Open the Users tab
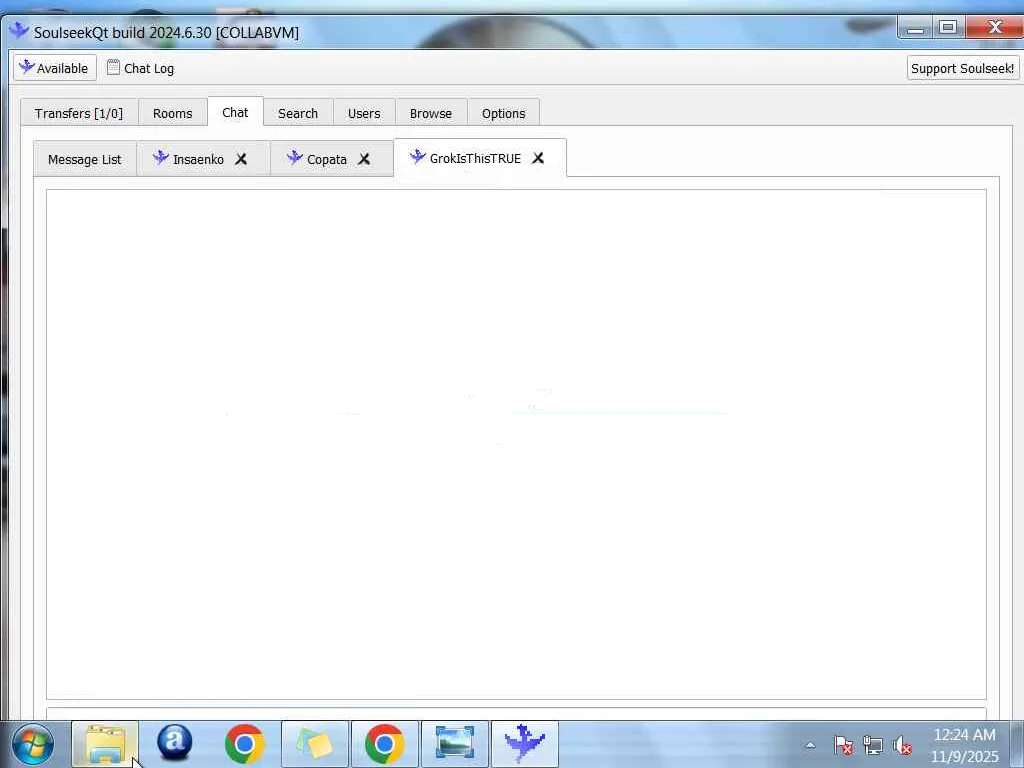 364,113
